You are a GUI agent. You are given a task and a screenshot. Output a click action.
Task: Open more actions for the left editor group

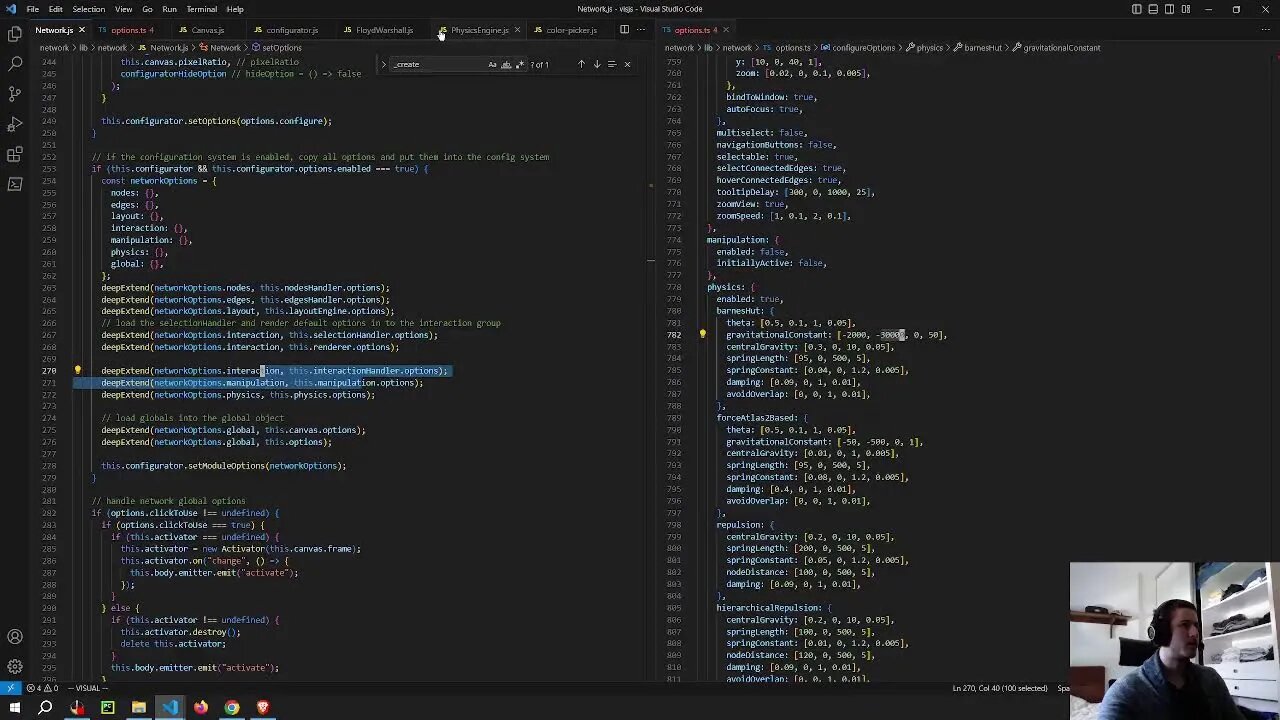pos(639,30)
